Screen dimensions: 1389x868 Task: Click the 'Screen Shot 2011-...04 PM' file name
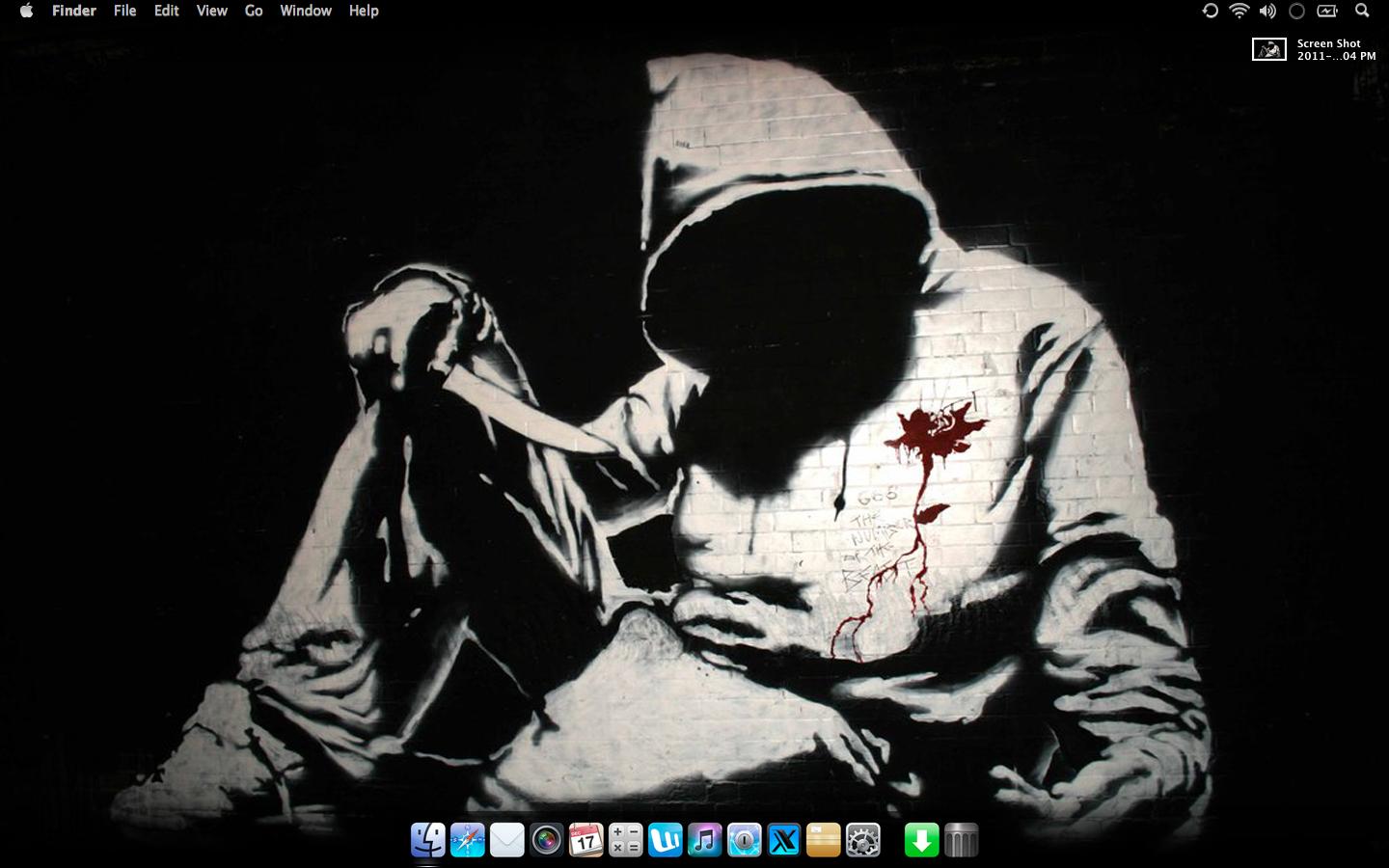[1336, 49]
